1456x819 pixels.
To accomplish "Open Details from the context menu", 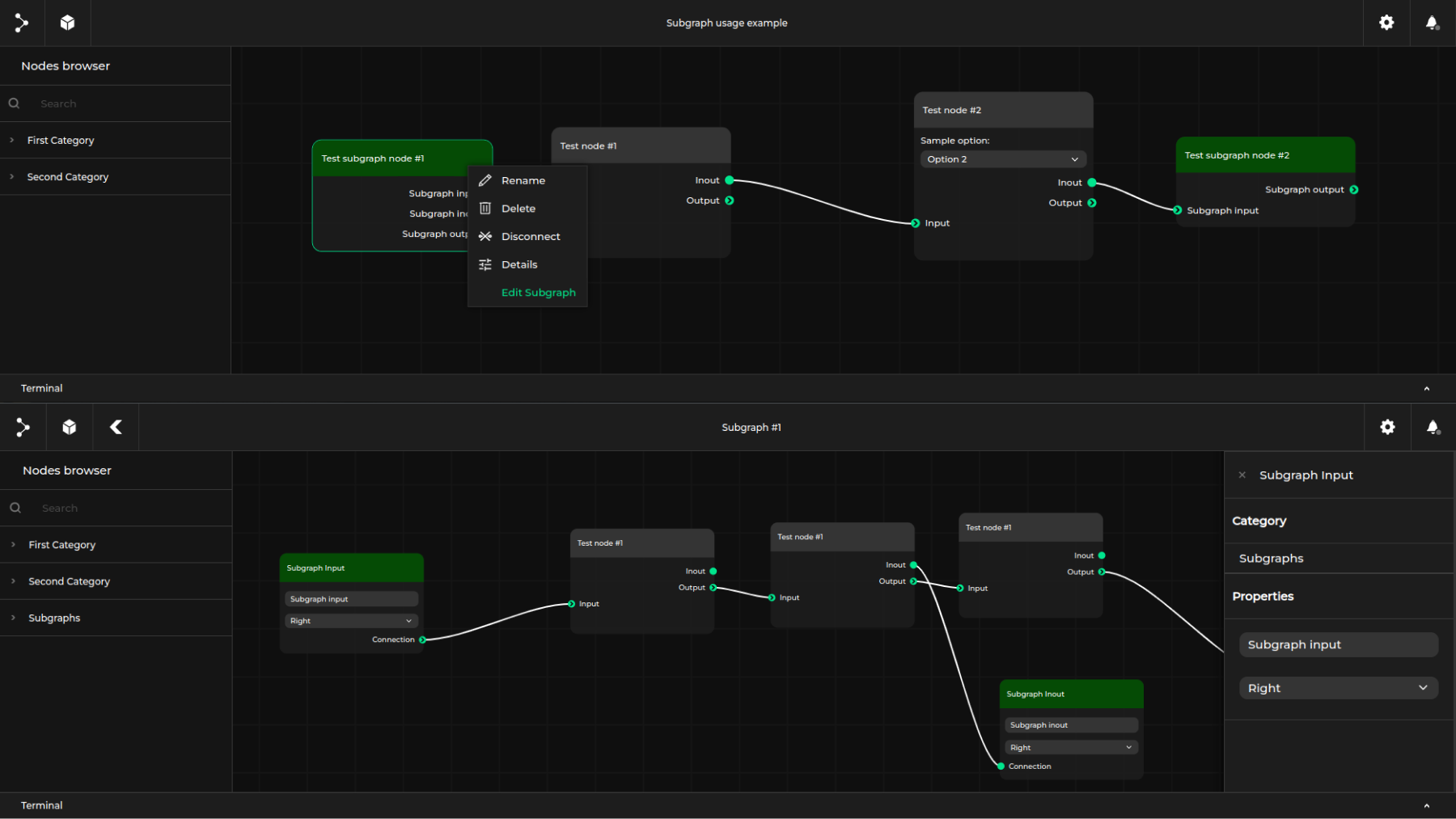I will pyautogui.click(x=519, y=264).
